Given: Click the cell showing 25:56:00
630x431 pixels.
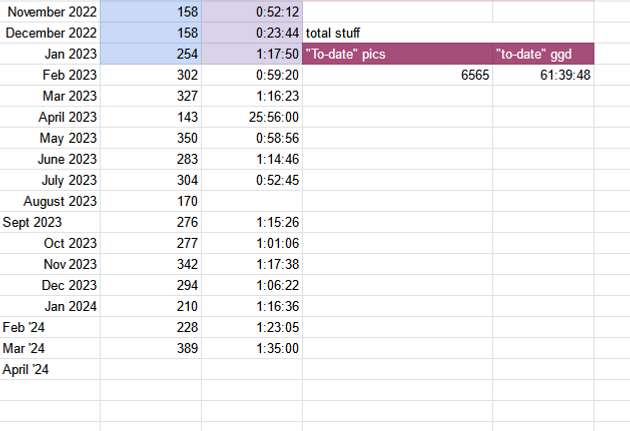Looking at the screenshot, I should pyautogui.click(x=252, y=117).
